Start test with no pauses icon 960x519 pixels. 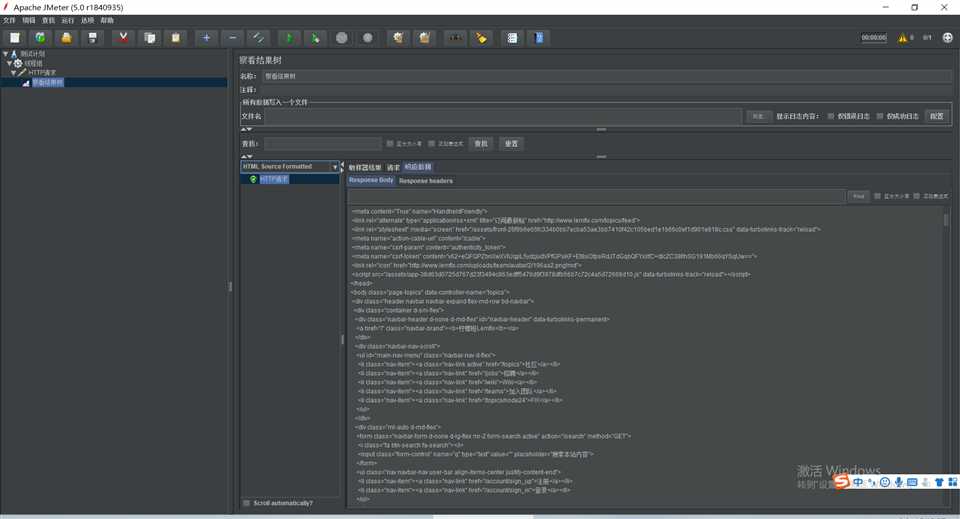pyautogui.click(x=315, y=38)
